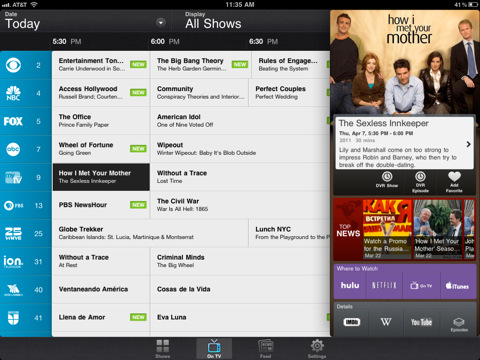
Task: Select Without a Trace At Rest listing
Action: [101, 261]
